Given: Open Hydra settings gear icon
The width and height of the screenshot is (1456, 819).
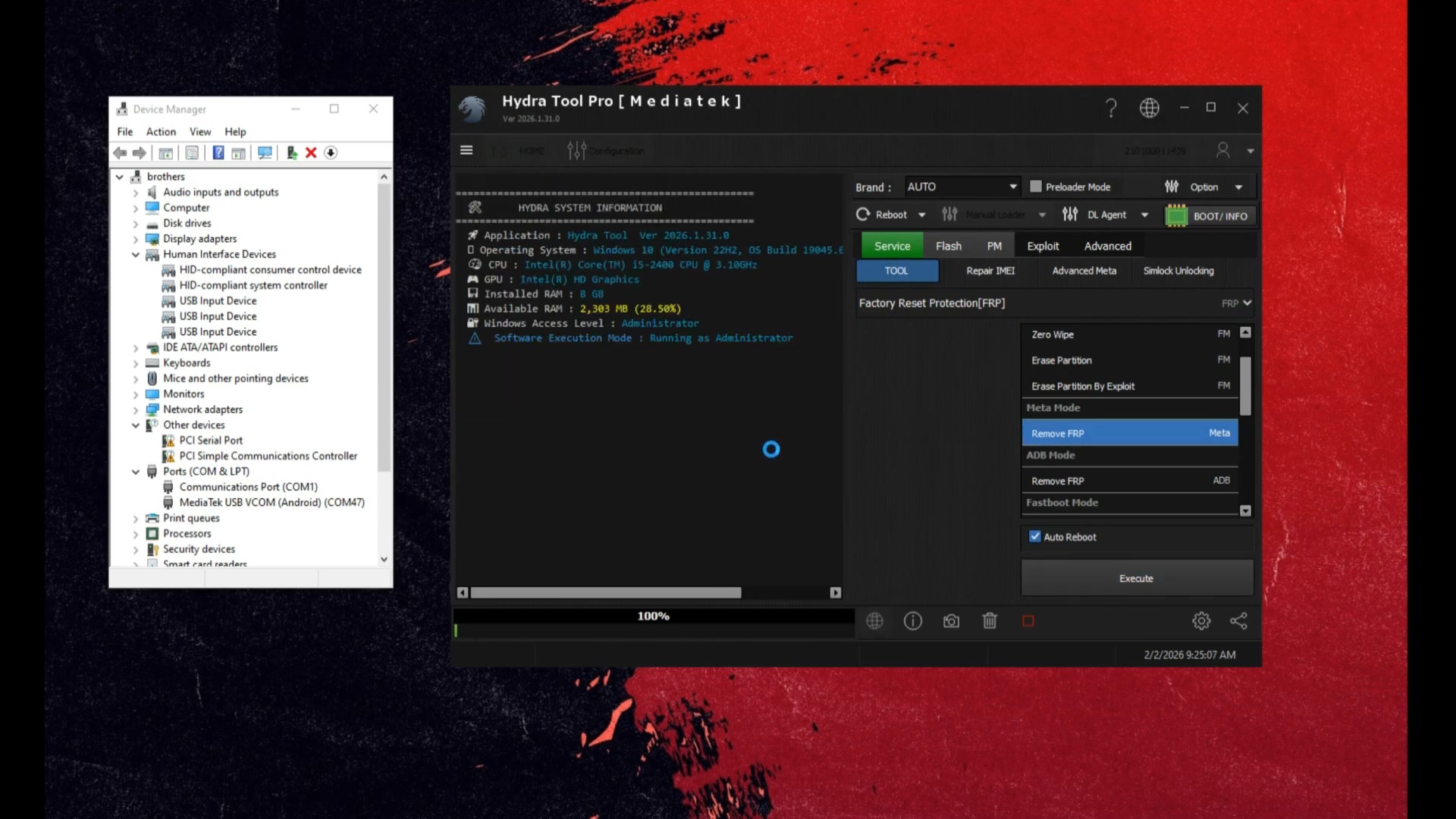Looking at the screenshot, I should [x=1201, y=621].
